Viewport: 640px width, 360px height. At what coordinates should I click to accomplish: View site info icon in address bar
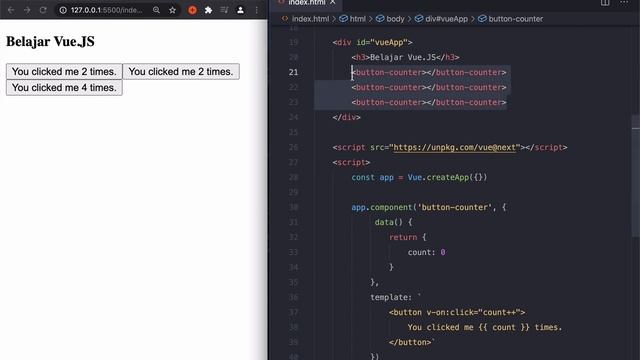63,10
